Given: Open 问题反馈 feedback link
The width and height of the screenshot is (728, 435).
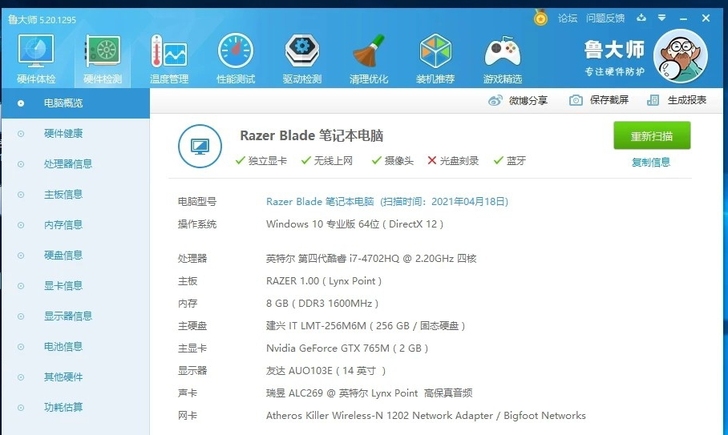Looking at the screenshot, I should 605,18.
